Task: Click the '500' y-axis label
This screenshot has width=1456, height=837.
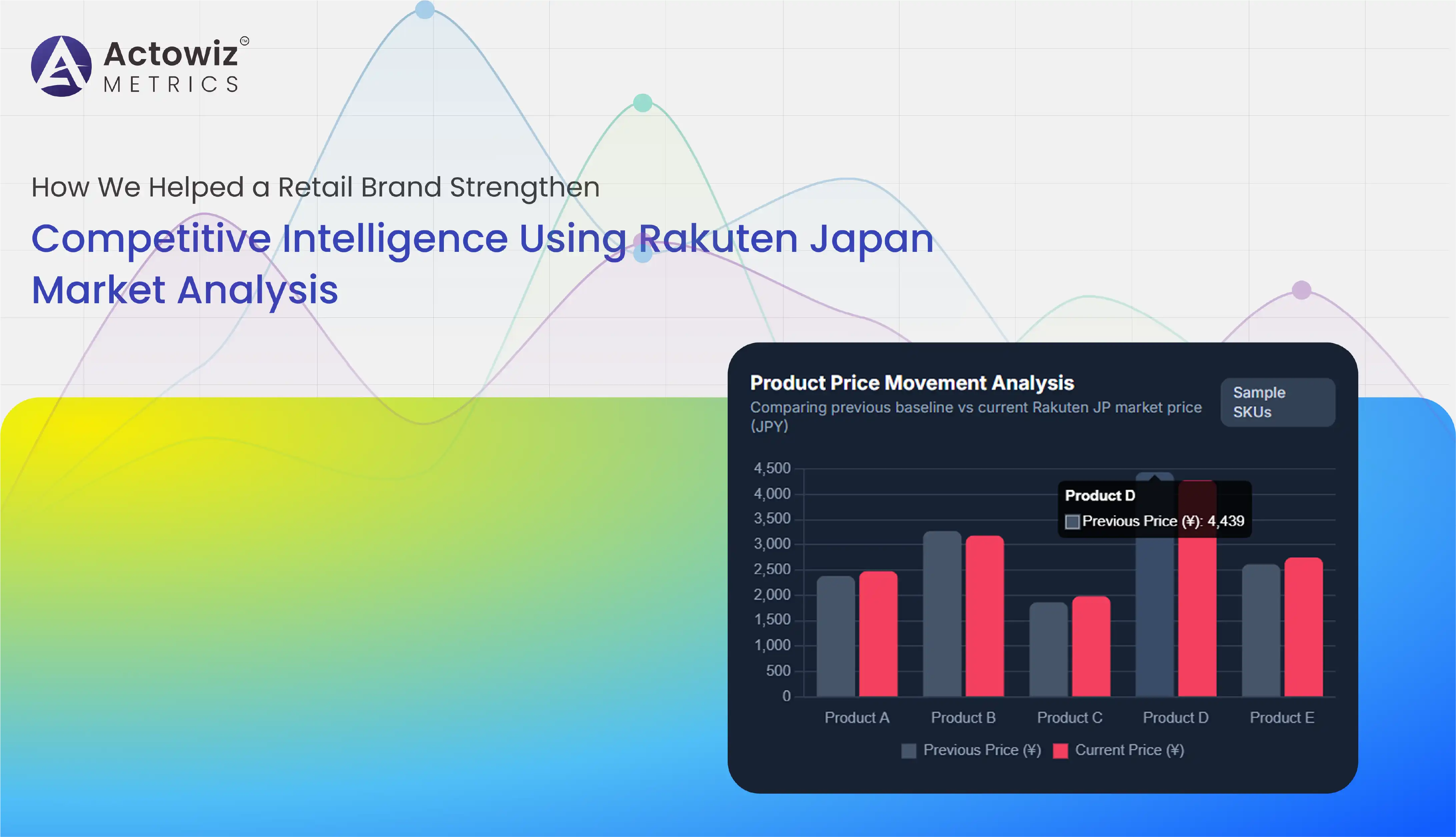Action: click(x=778, y=671)
